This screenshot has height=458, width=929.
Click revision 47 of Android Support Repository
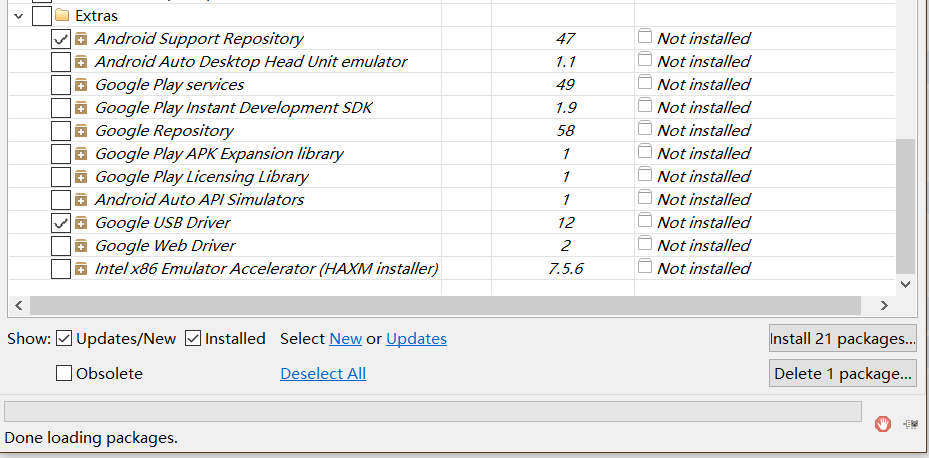565,39
